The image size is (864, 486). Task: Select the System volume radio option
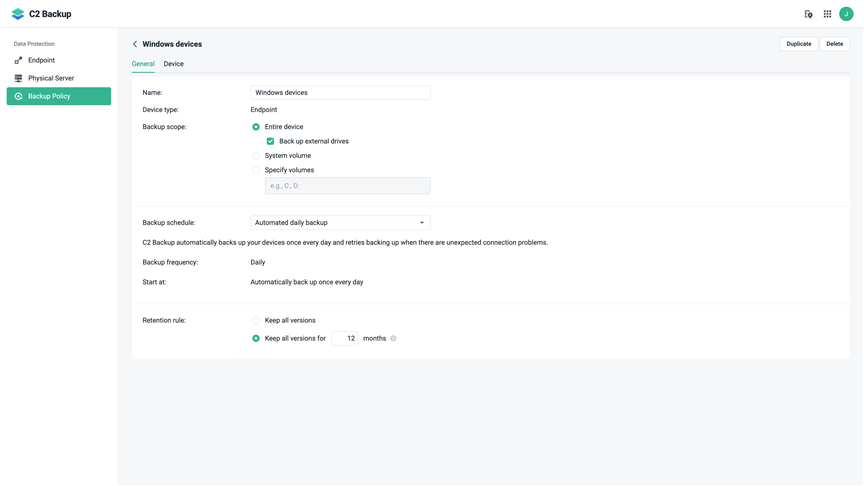[x=256, y=155]
